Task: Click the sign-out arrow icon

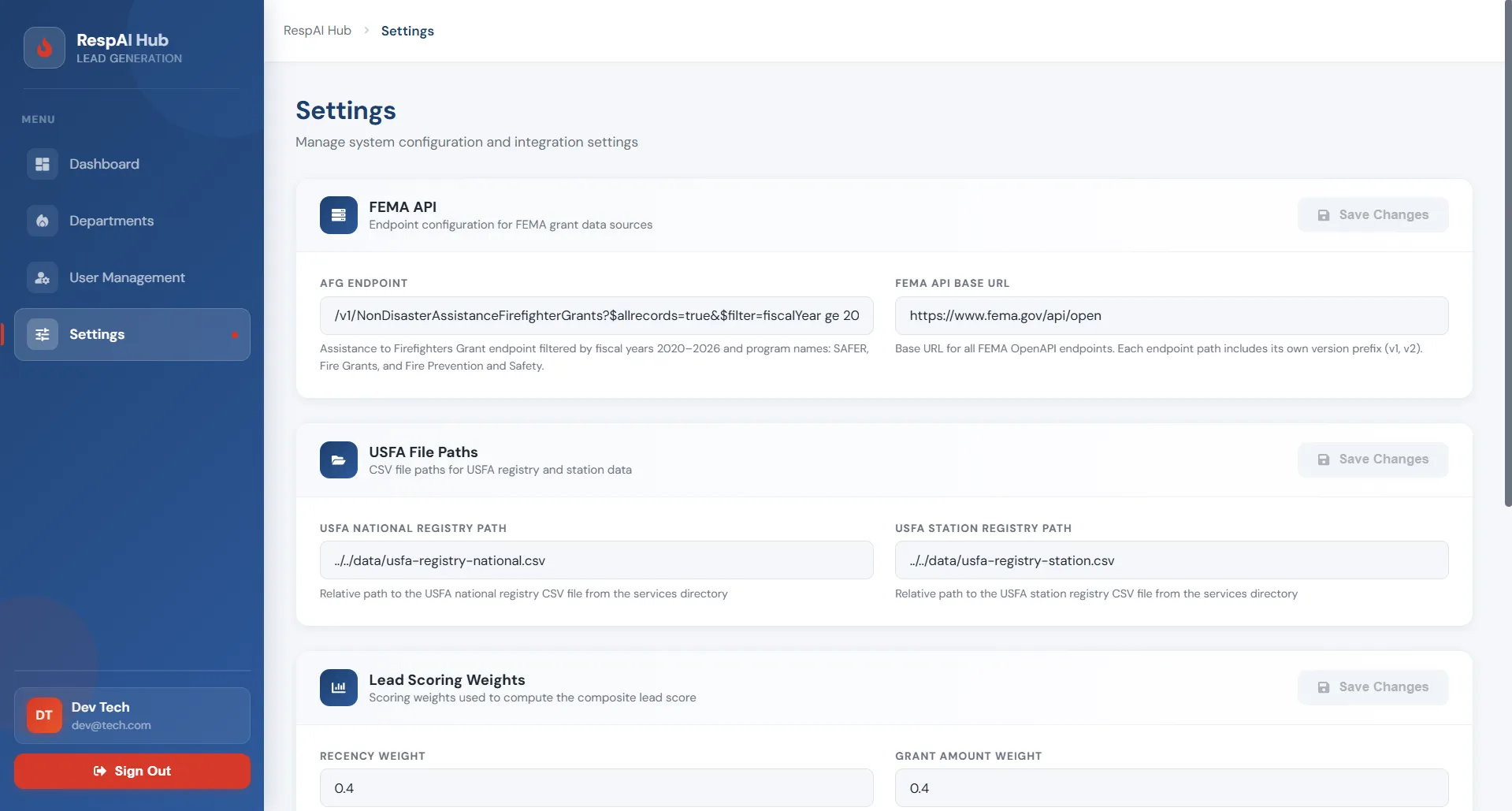Action: 100,771
